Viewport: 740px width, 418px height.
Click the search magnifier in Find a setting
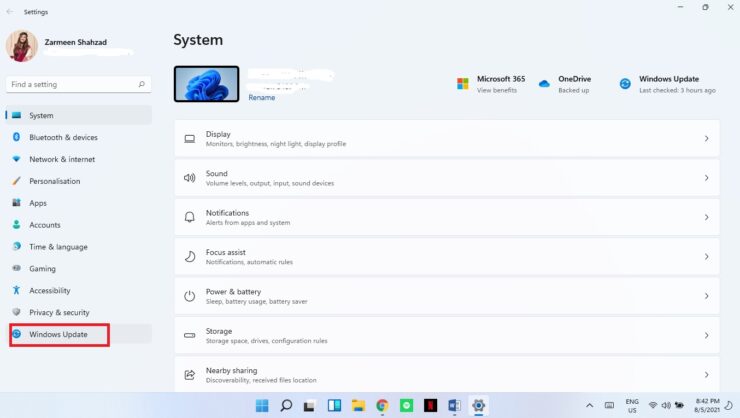141,84
